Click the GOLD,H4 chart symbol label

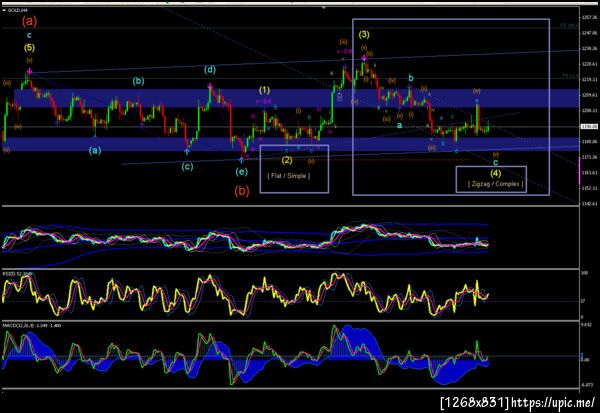tap(17, 10)
